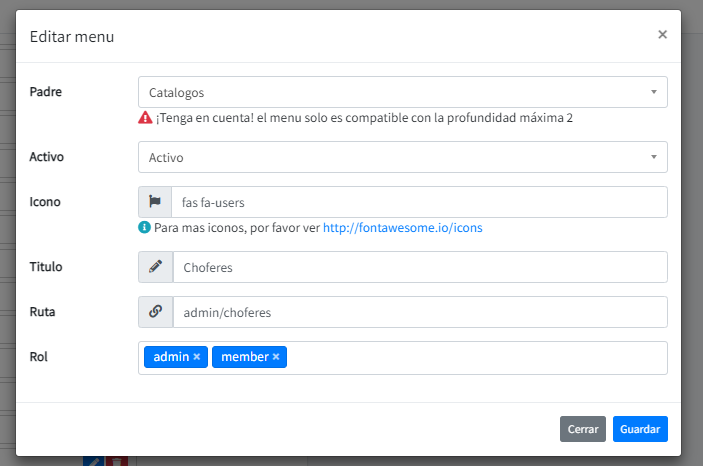The height and width of the screenshot is (466, 703).
Task: Click the pencil icon beside Titulo
Action: [x=155, y=267]
